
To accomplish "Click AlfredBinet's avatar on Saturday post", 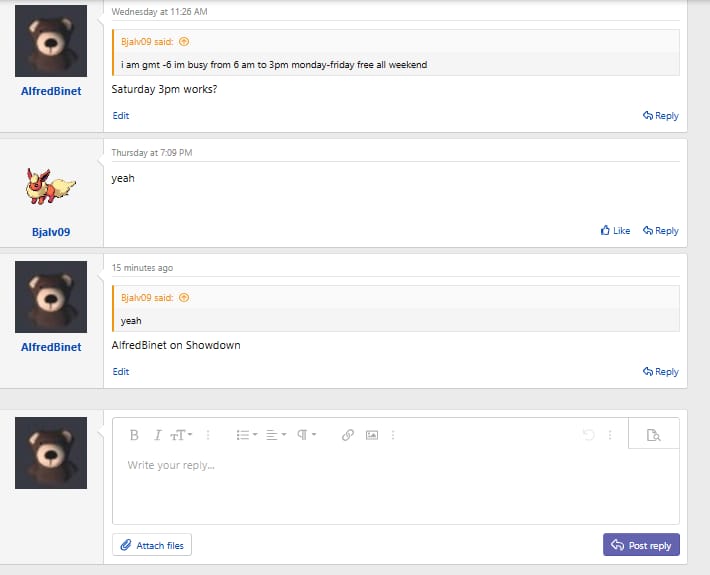I will click(51, 41).
